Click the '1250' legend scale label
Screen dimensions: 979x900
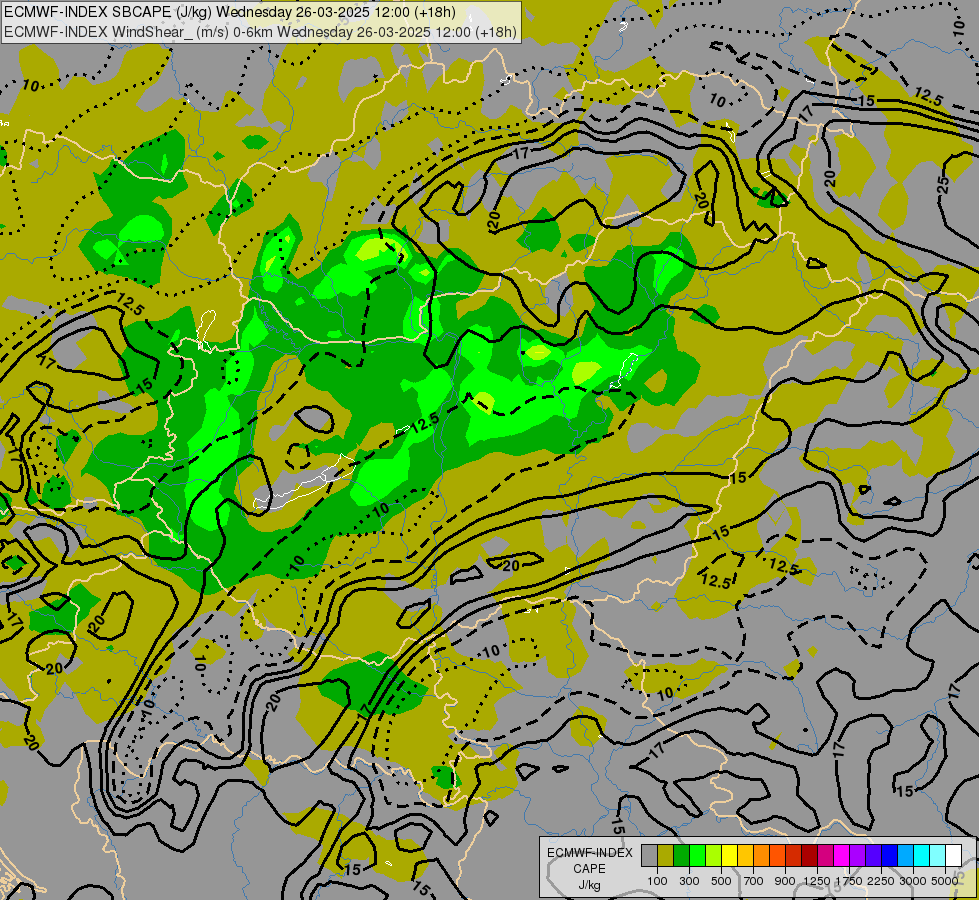click(817, 881)
